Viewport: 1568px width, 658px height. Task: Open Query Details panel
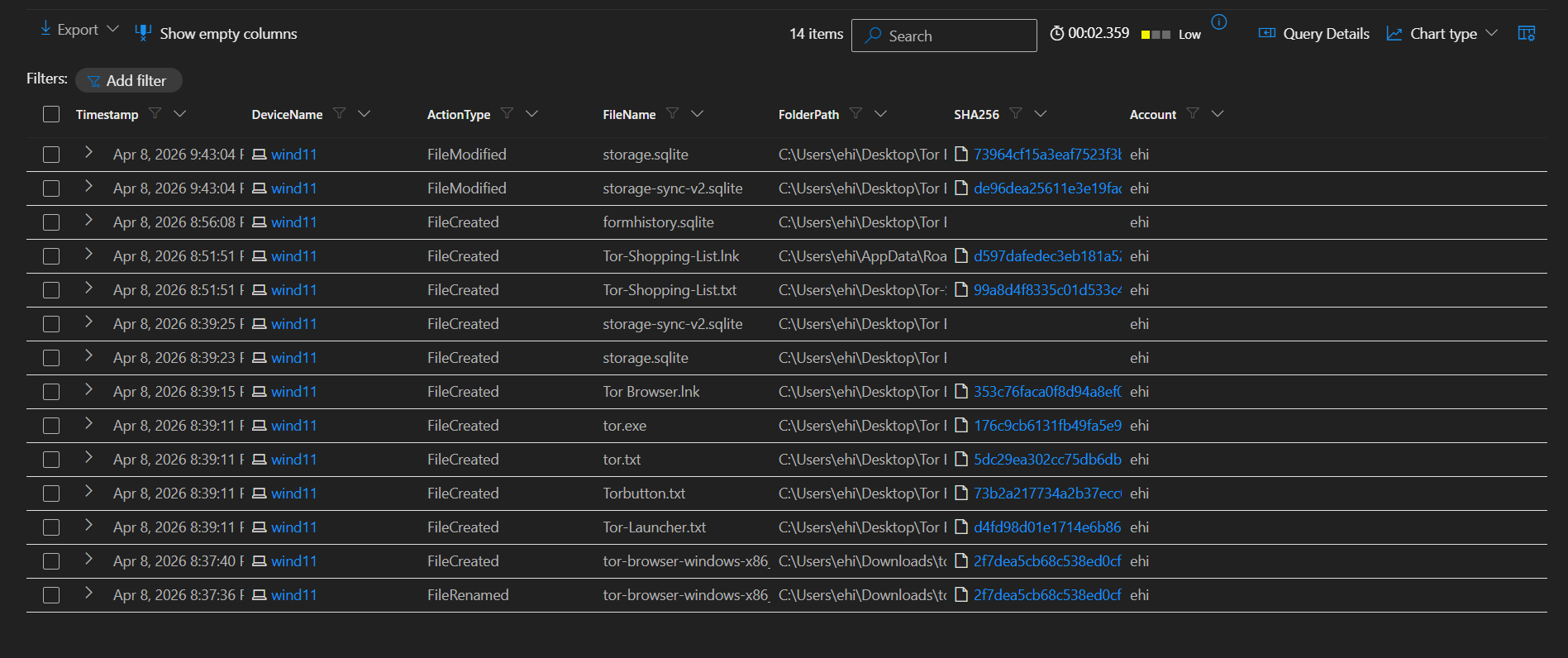[x=1313, y=34]
